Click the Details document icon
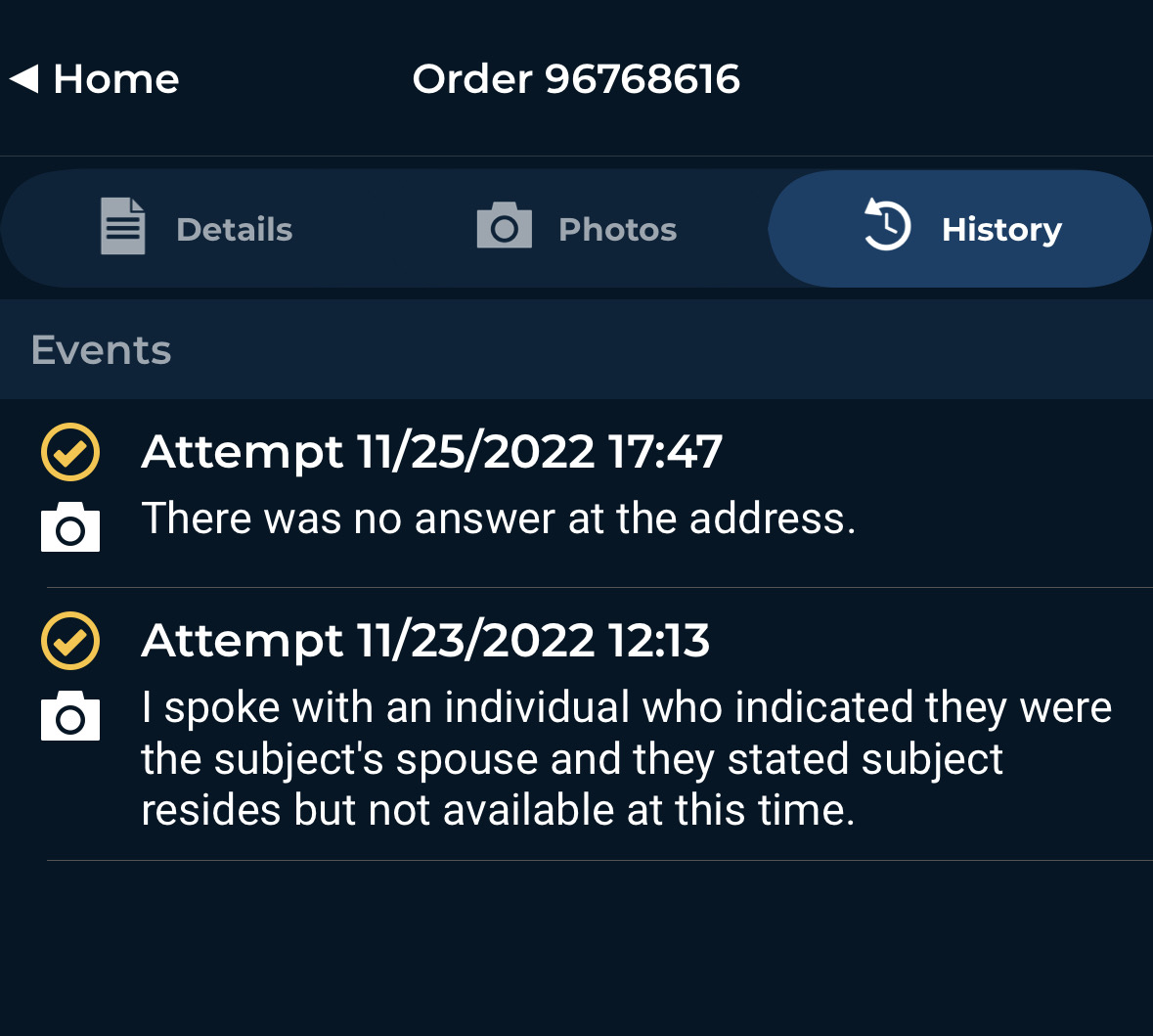This screenshot has width=1153, height=1036. [123, 227]
